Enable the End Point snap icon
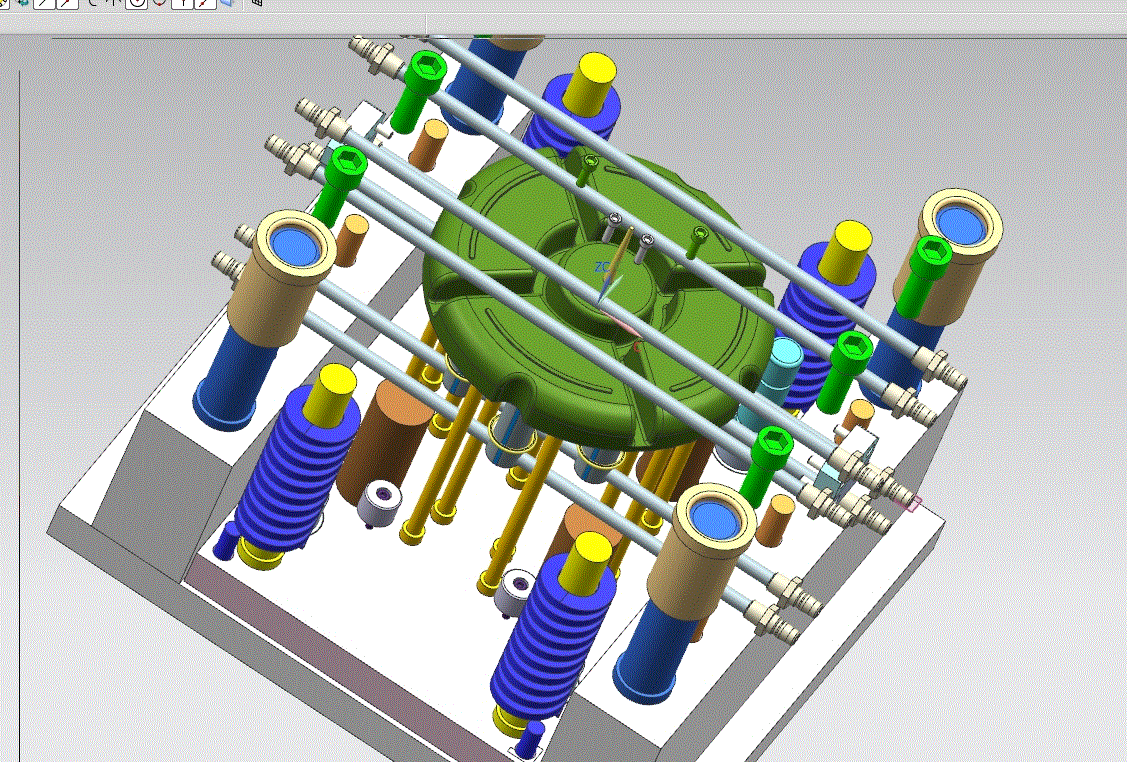The image size is (1127, 762). pyautogui.click(x=44, y=3)
